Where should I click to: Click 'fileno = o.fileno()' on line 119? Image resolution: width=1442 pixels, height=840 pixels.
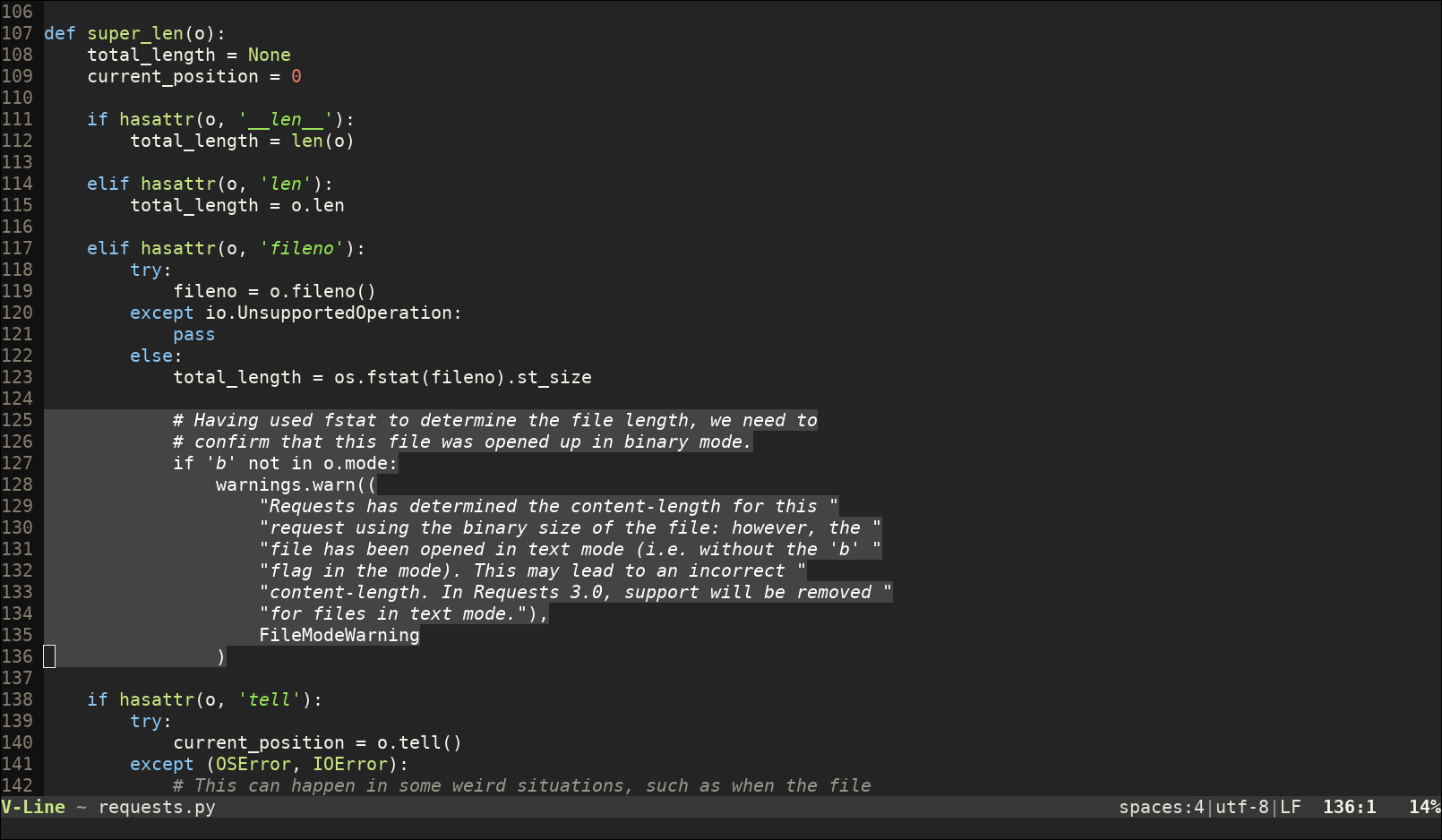coord(275,291)
